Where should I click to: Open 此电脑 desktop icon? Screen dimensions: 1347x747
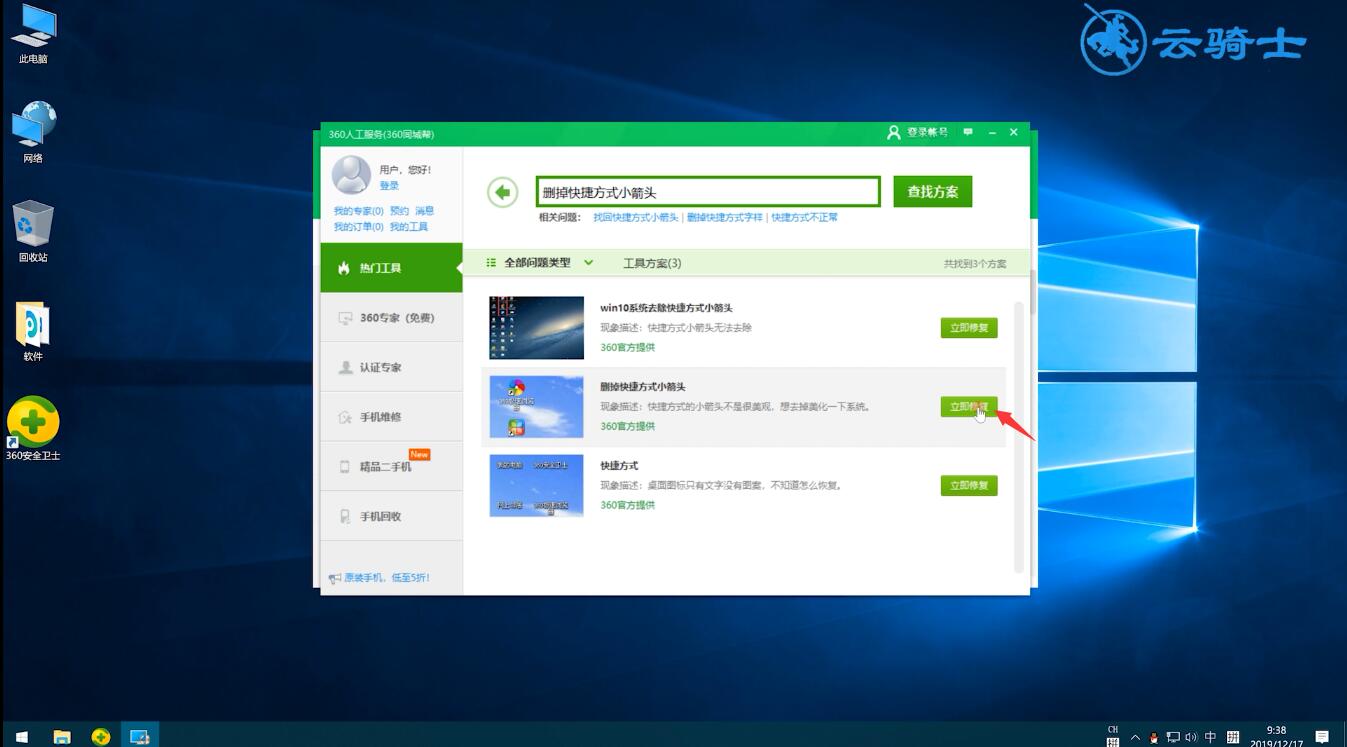(x=33, y=35)
